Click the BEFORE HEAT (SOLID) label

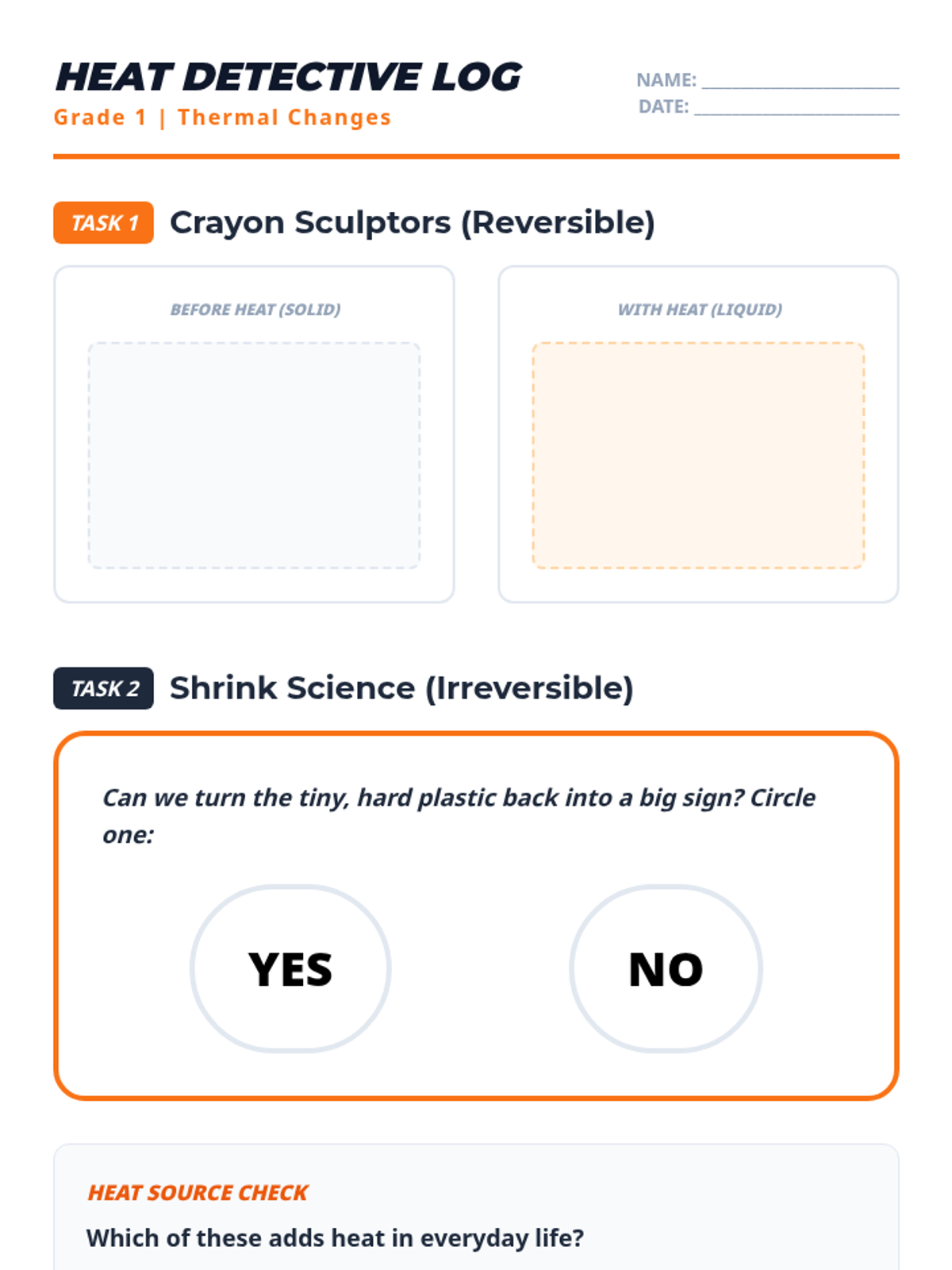255,310
